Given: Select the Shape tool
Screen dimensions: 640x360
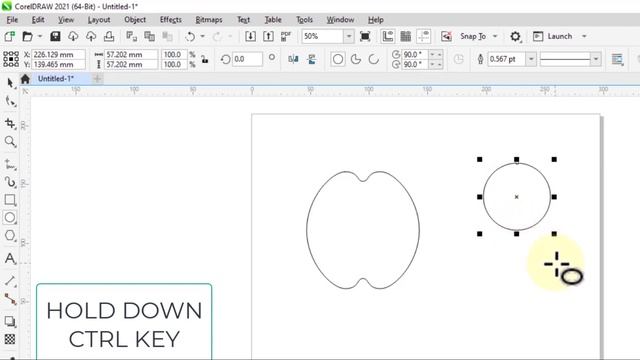Looking at the screenshot, I should [10, 101].
